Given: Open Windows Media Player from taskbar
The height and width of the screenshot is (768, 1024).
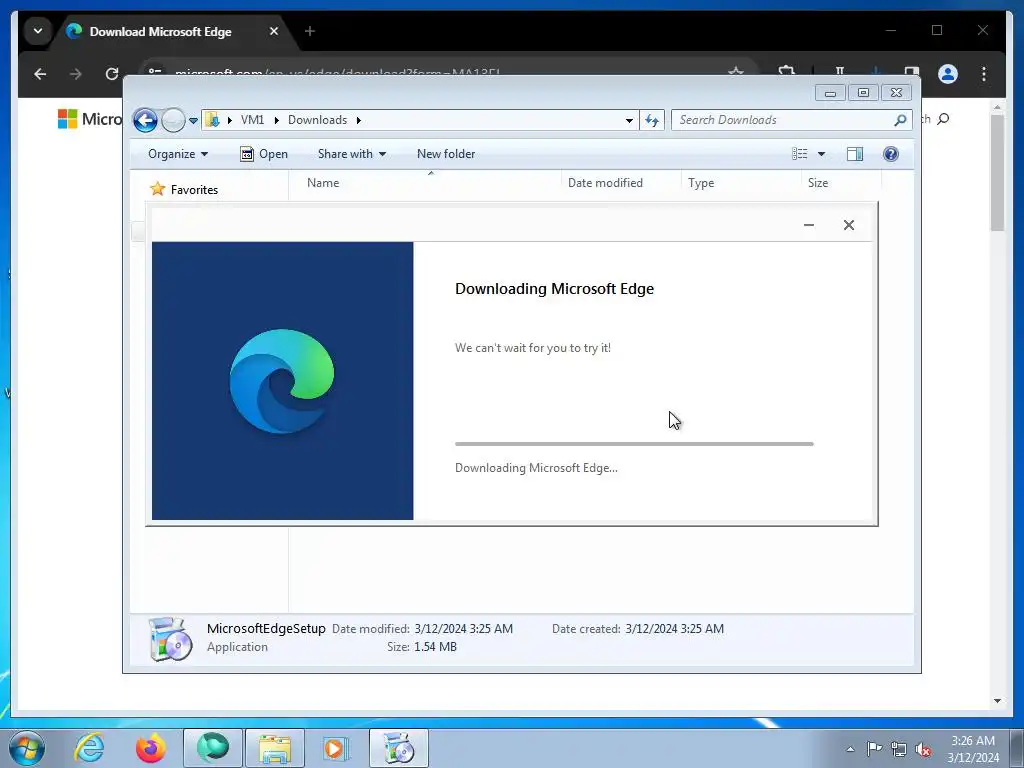Looking at the screenshot, I should [x=336, y=748].
